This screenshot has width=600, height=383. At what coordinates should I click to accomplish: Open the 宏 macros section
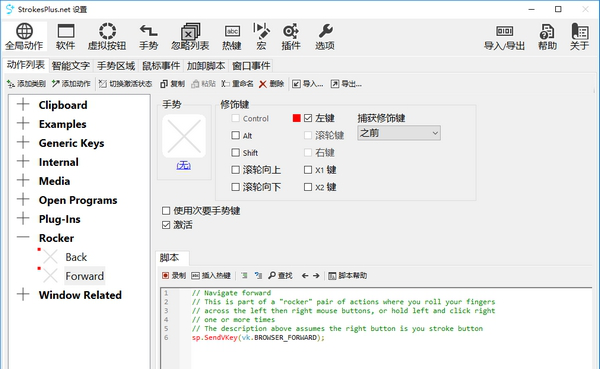coord(261,37)
